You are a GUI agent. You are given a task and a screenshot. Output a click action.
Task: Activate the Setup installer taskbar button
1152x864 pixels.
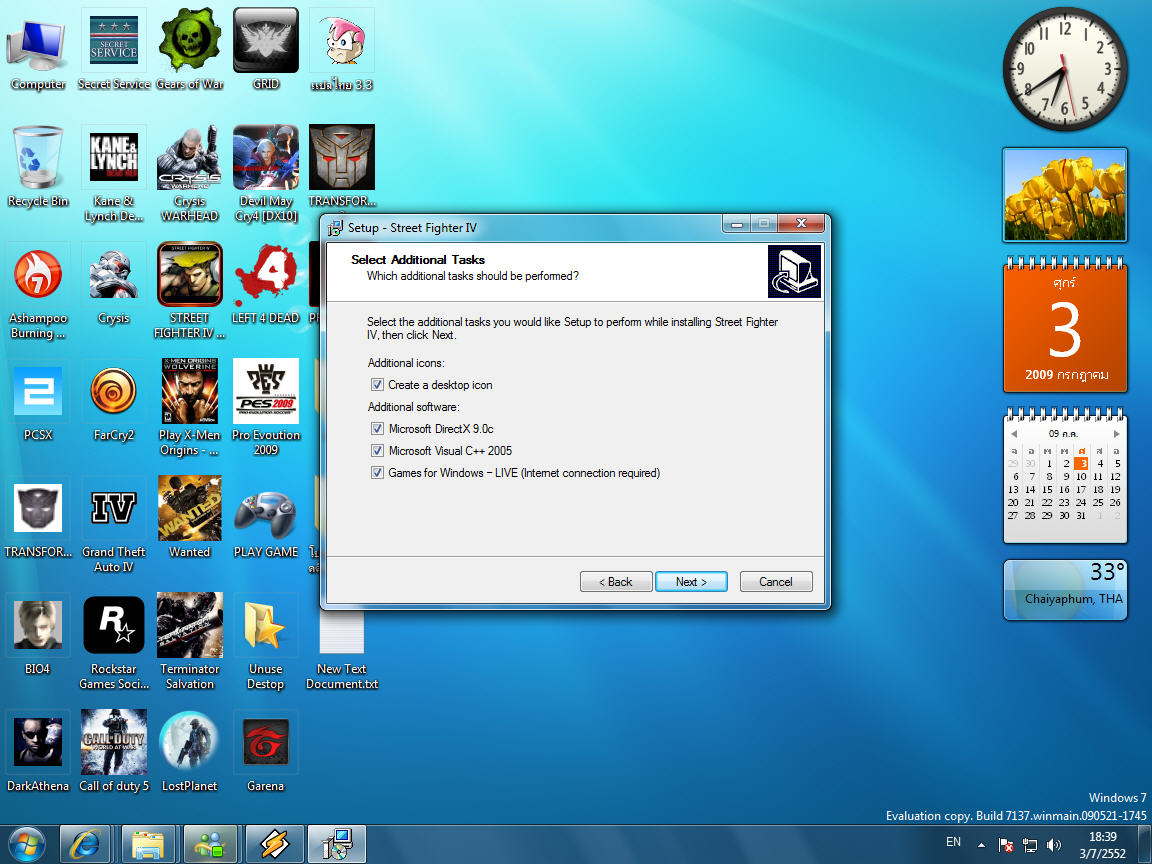pyautogui.click(x=336, y=844)
